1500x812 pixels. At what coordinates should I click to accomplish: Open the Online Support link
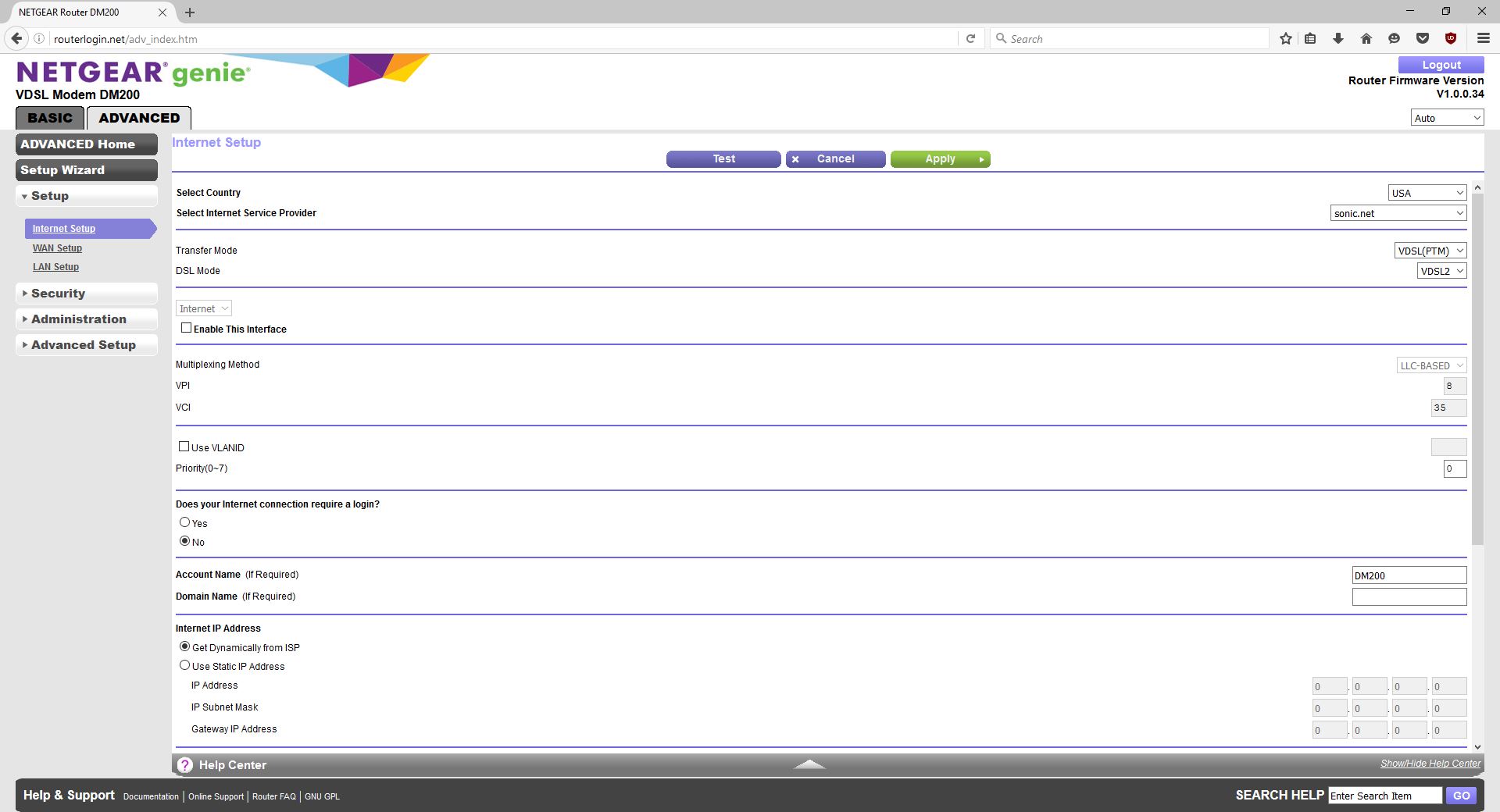pos(216,796)
